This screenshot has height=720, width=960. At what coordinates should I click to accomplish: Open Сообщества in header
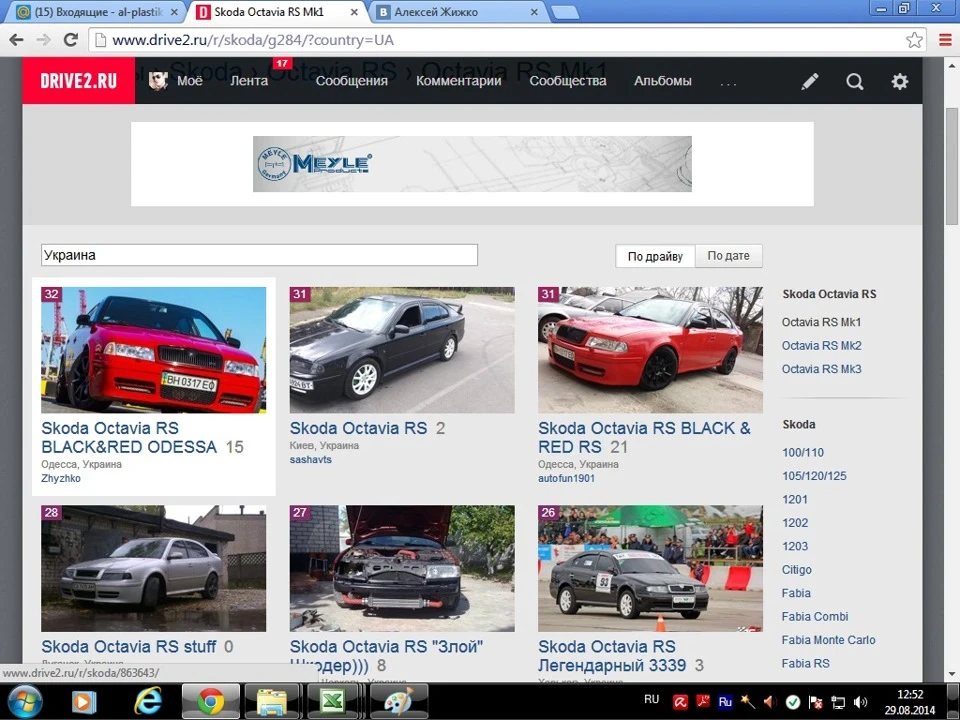click(568, 81)
